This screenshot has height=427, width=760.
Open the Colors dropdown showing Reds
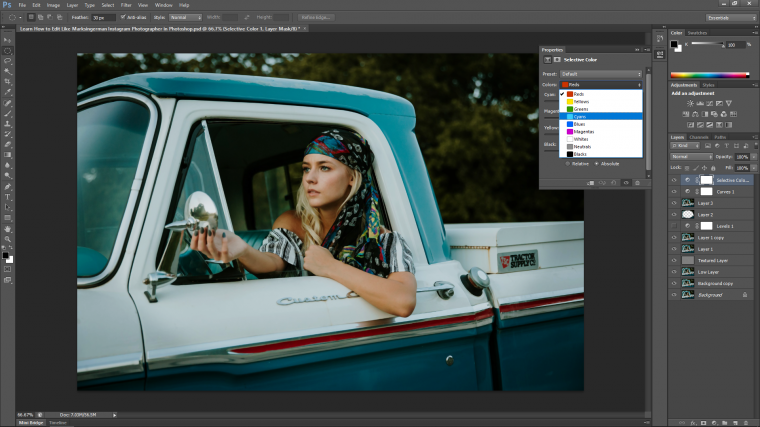[x=601, y=84]
